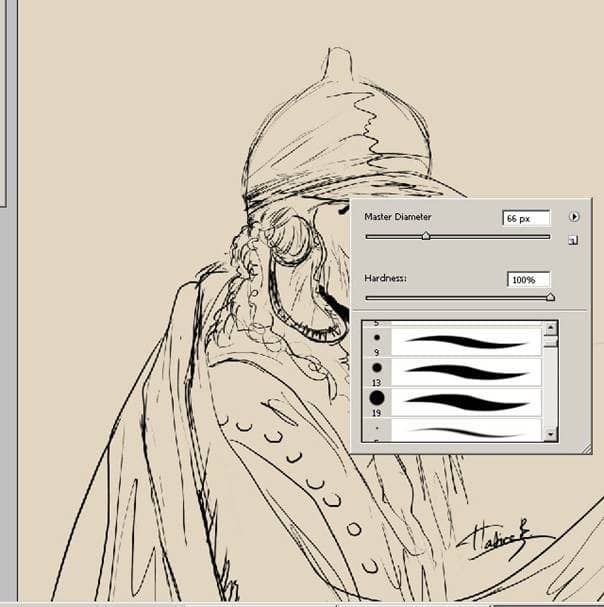Create new brush preset icon

573,240
